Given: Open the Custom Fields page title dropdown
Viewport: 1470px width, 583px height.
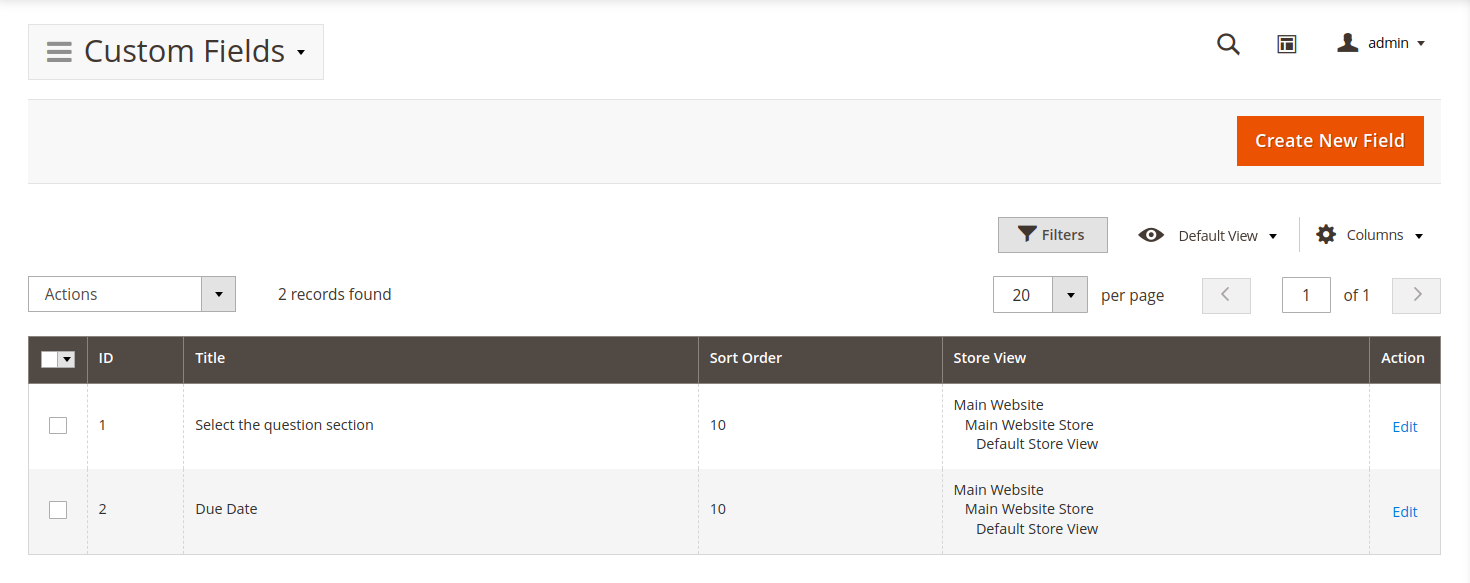Looking at the screenshot, I should [x=300, y=52].
